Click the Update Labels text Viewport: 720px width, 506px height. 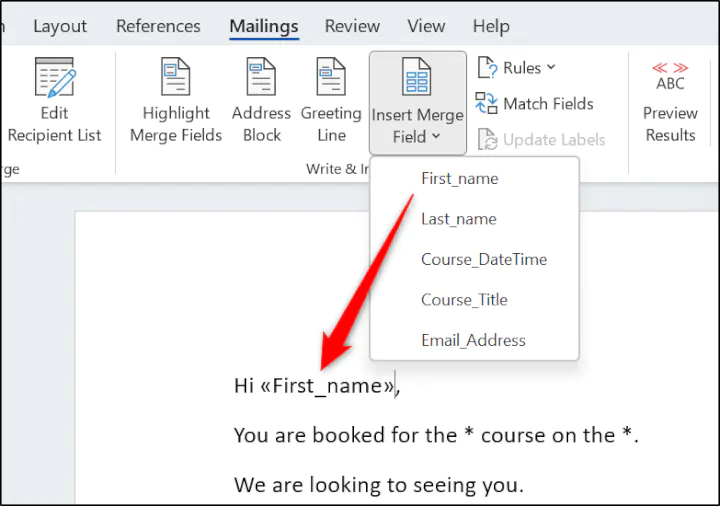[x=554, y=140]
